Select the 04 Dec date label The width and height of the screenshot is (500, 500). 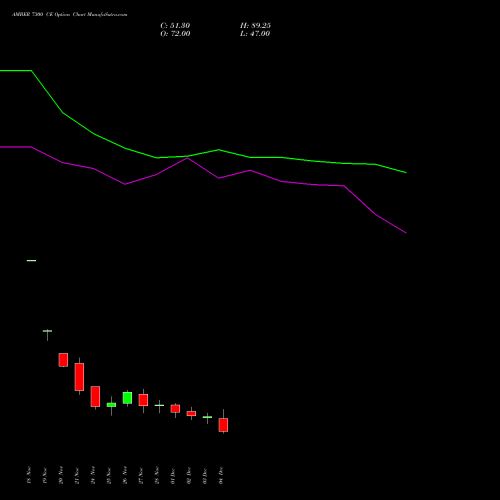[221, 475]
